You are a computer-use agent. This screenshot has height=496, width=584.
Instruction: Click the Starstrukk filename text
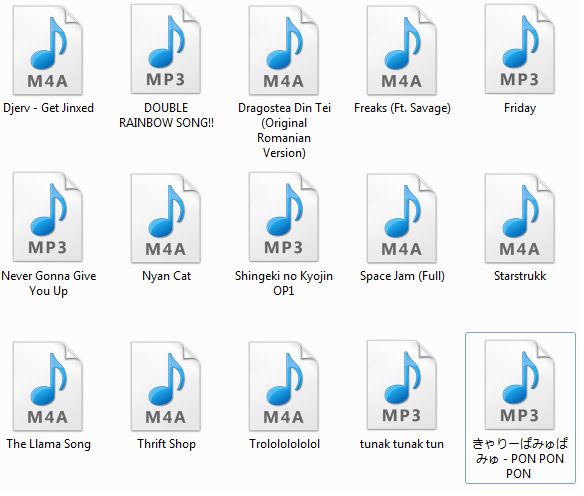tap(520, 276)
